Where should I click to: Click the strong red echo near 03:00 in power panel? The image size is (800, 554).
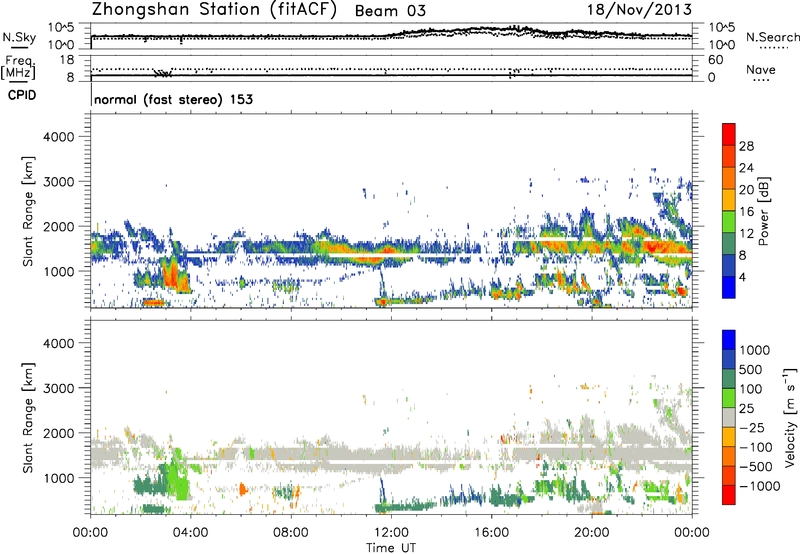pyautogui.click(x=172, y=274)
